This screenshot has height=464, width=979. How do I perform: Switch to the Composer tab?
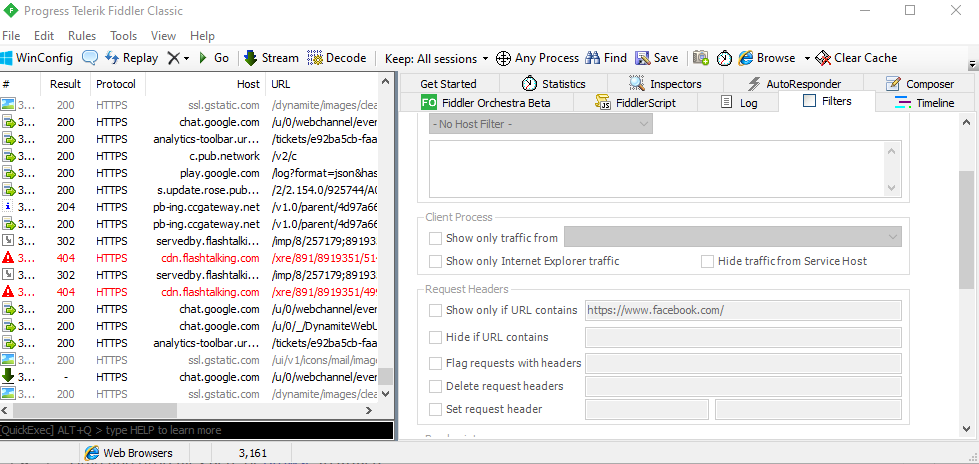pyautogui.click(x=920, y=84)
